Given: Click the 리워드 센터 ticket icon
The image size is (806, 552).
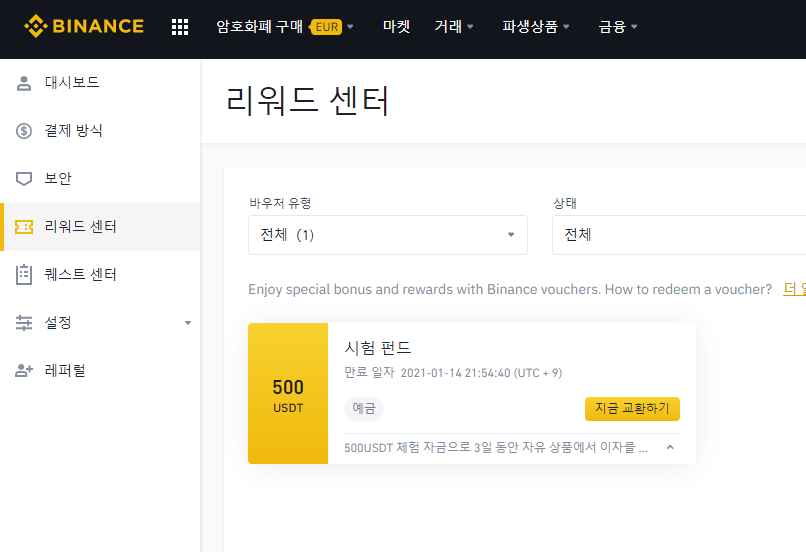Looking at the screenshot, I should click(24, 227).
